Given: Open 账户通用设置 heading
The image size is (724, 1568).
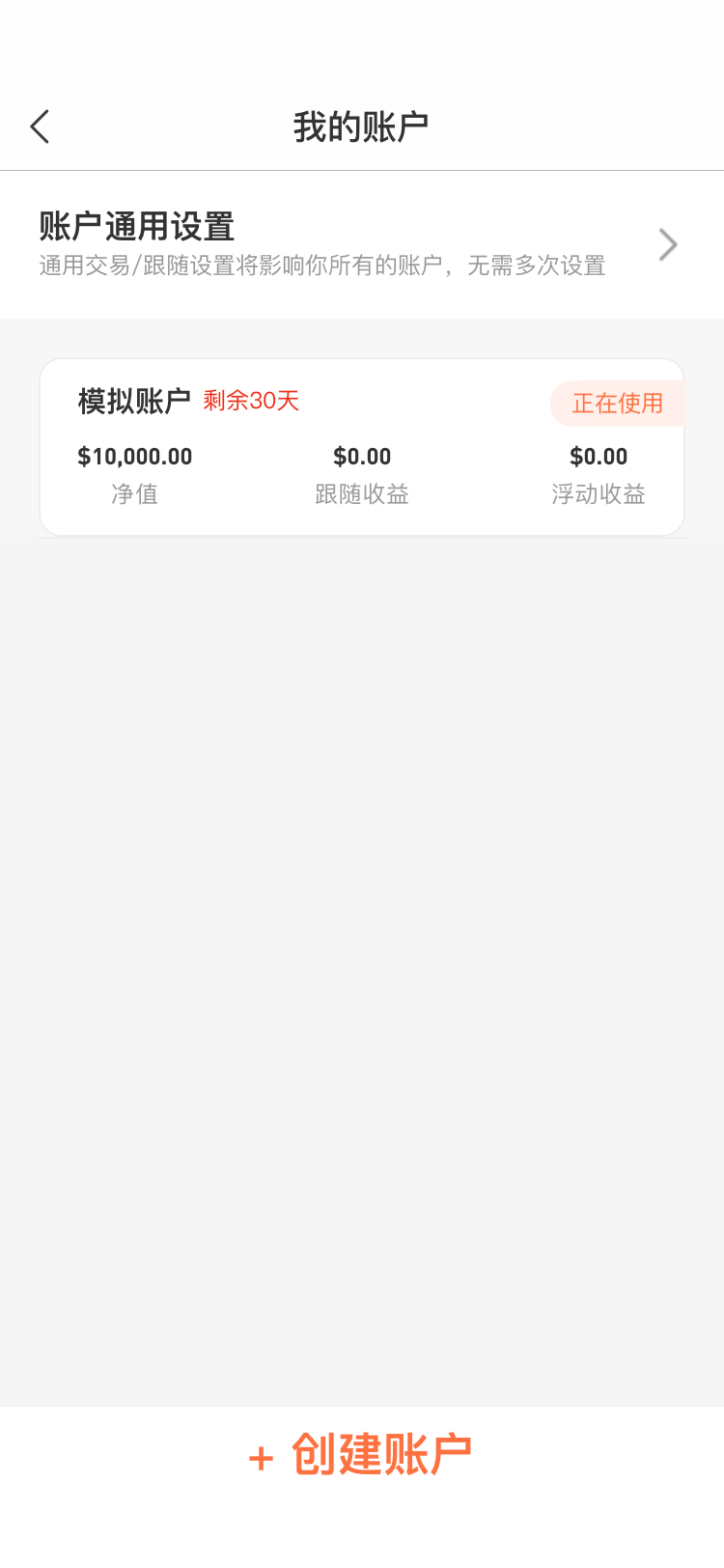Looking at the screenshot, I should coord(137,227).
